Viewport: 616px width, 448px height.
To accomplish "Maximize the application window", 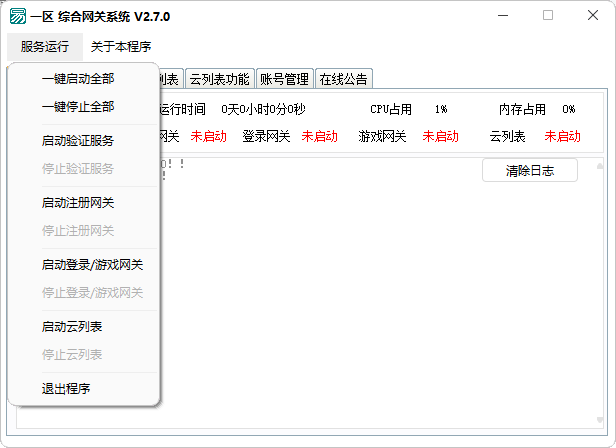I will 547,16.
